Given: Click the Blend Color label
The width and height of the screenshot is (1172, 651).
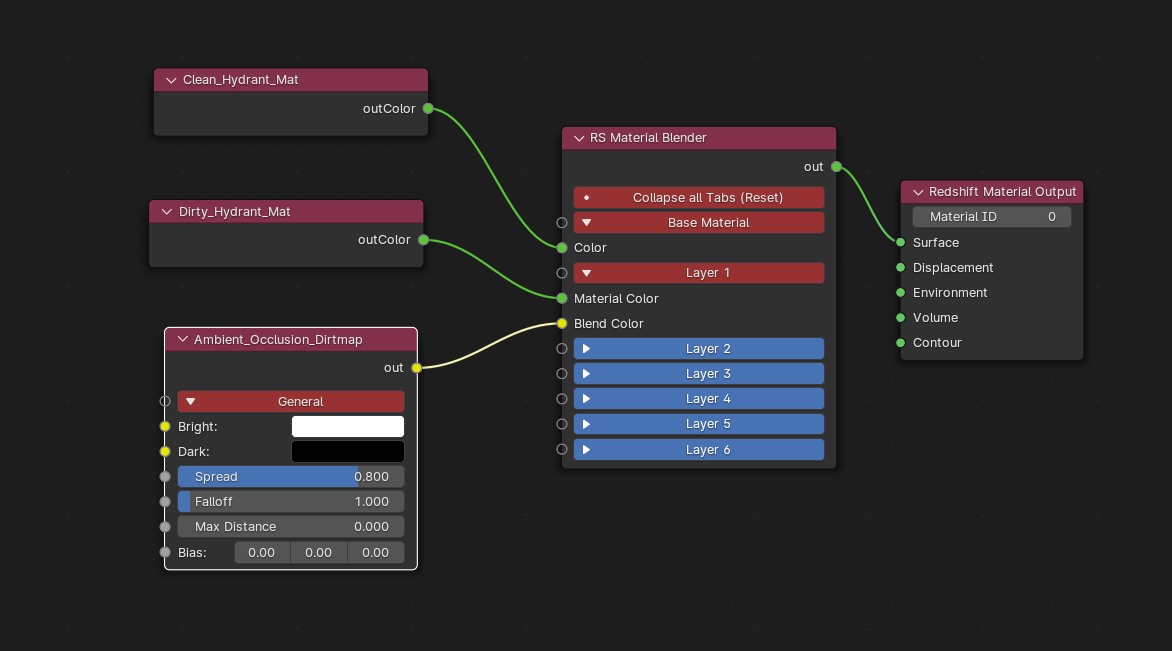Looking at the screenshot, I should coord(608,324).
